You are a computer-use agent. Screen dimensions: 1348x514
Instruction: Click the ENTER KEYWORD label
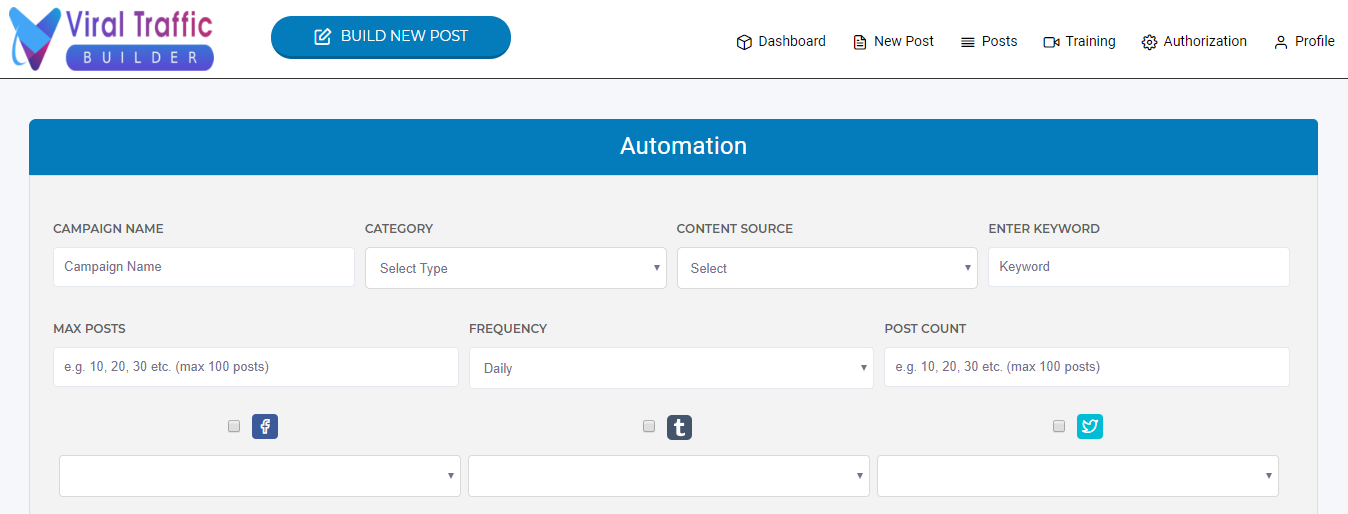tap(1044, 229)
